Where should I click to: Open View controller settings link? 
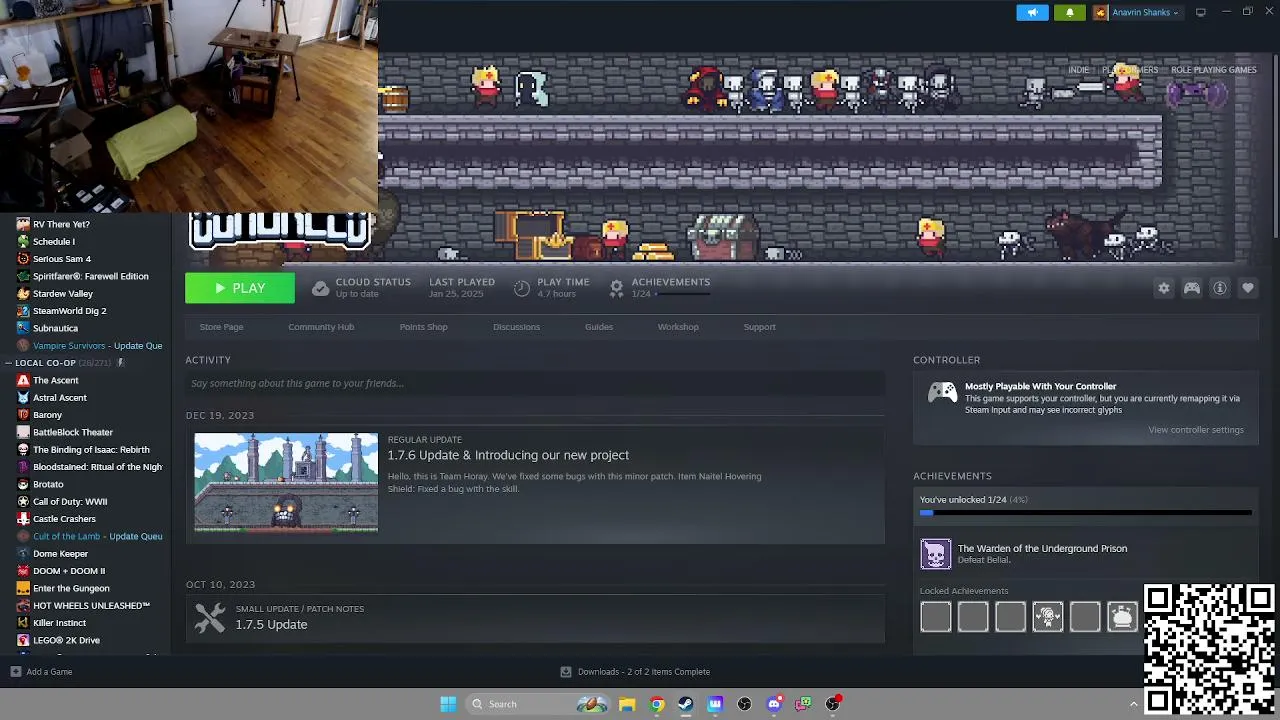[x=1196, y=430]
